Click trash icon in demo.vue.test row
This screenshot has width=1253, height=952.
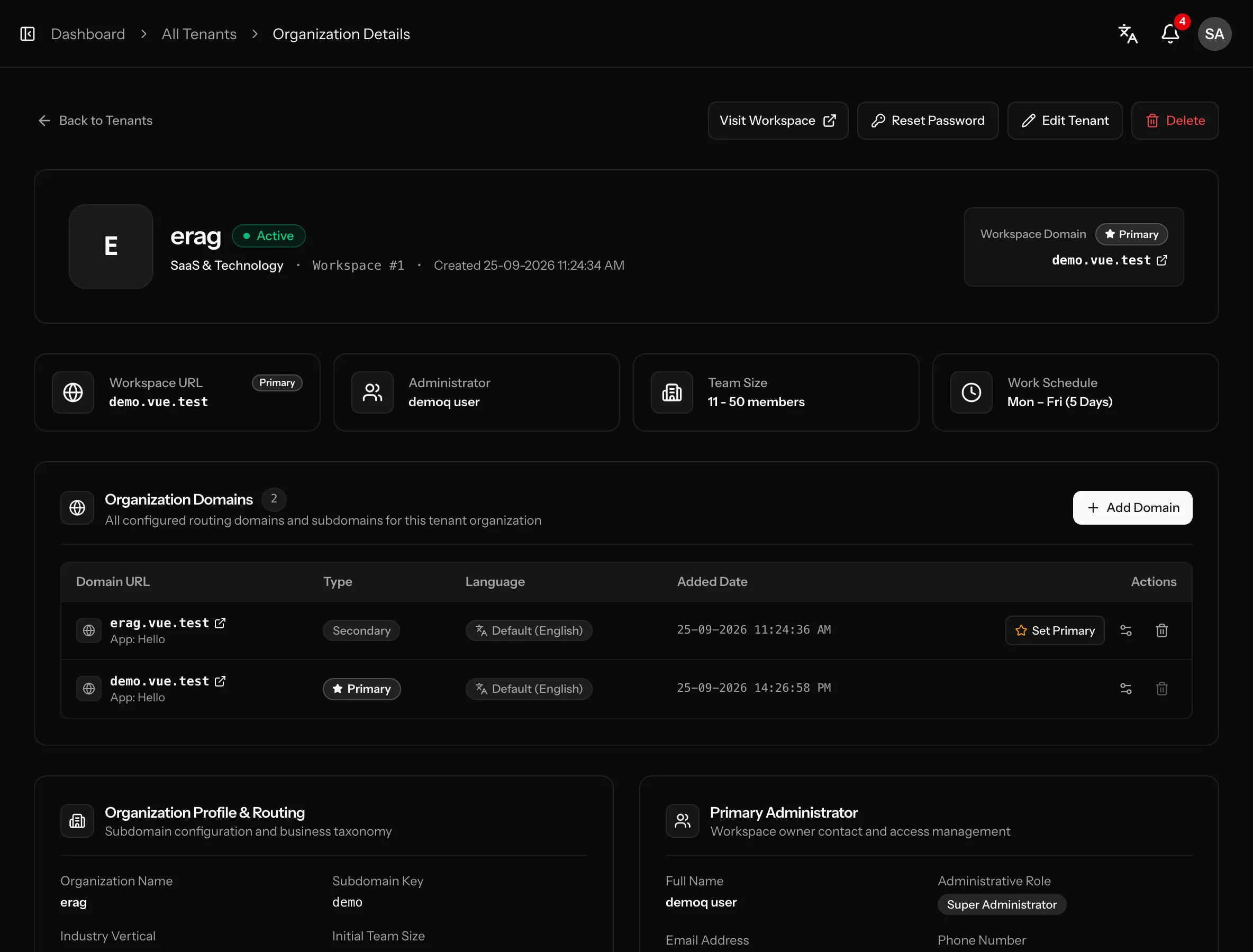coord(1161,689)
